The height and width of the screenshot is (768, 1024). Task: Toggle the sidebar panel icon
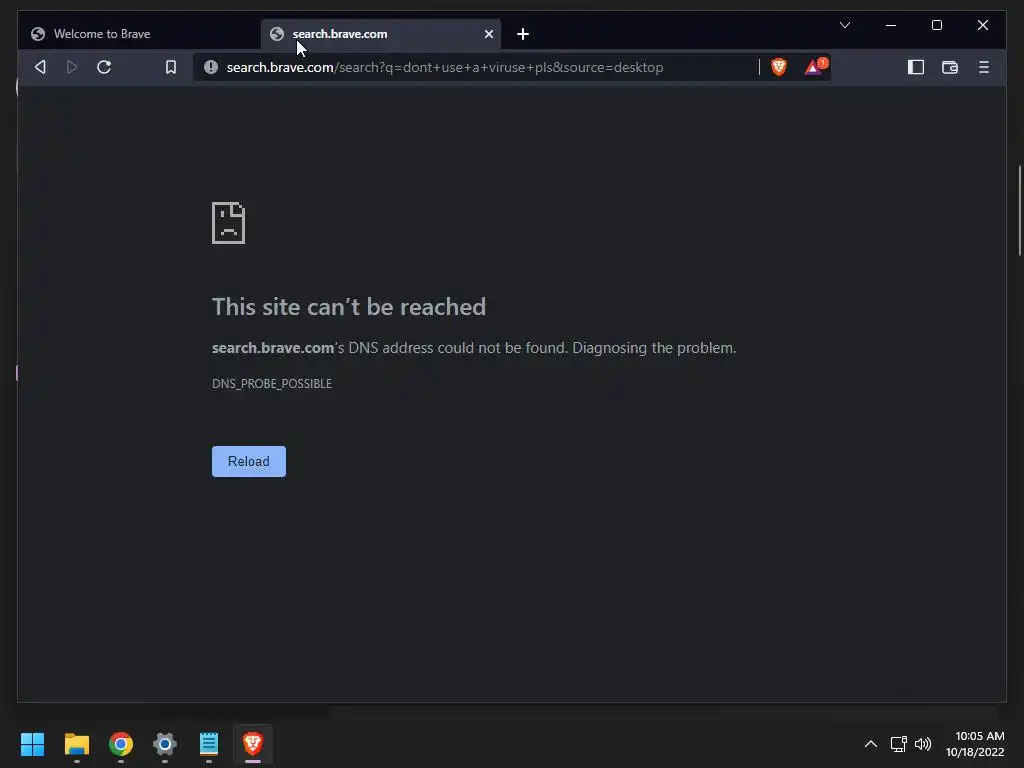(916, 67)
